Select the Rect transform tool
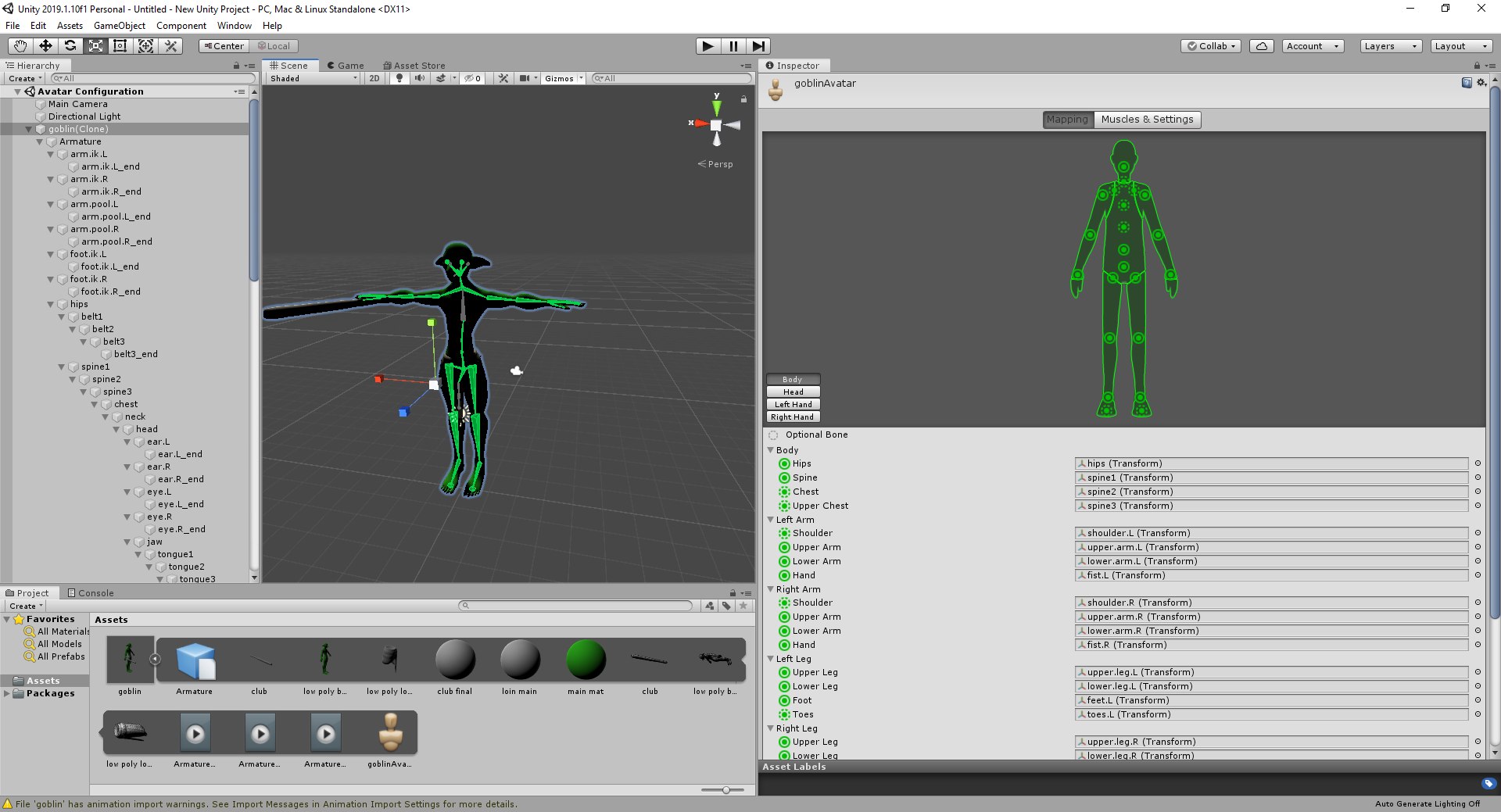The image size is (1501, 812). tap(120, 46)
